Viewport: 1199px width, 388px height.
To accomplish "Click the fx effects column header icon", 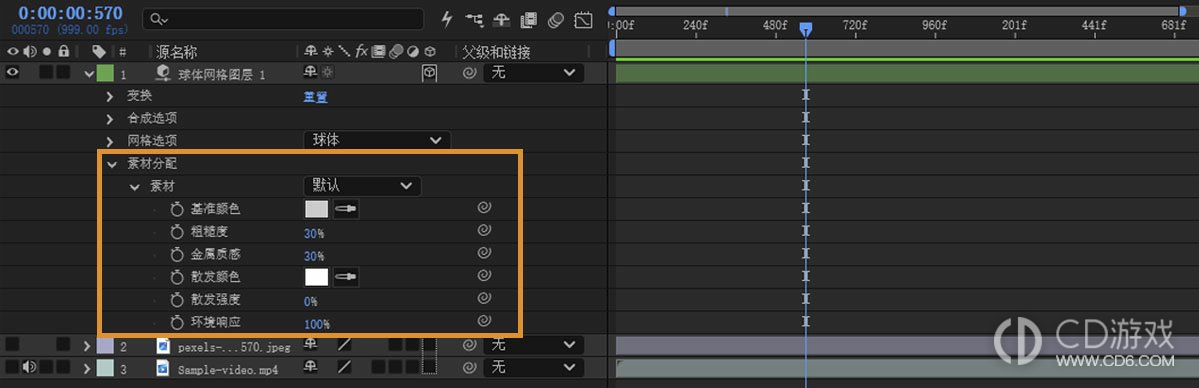I will point(362,51).
